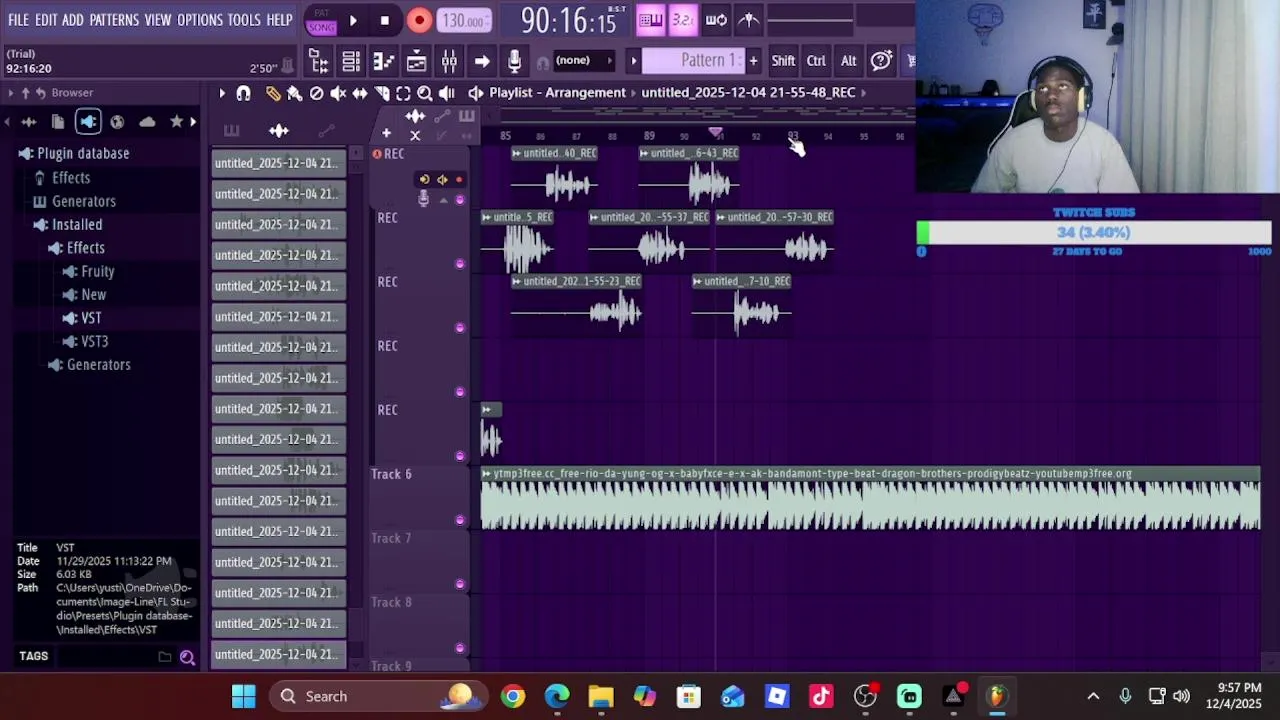Switch Browser to plugins tab

click(88, 122)
